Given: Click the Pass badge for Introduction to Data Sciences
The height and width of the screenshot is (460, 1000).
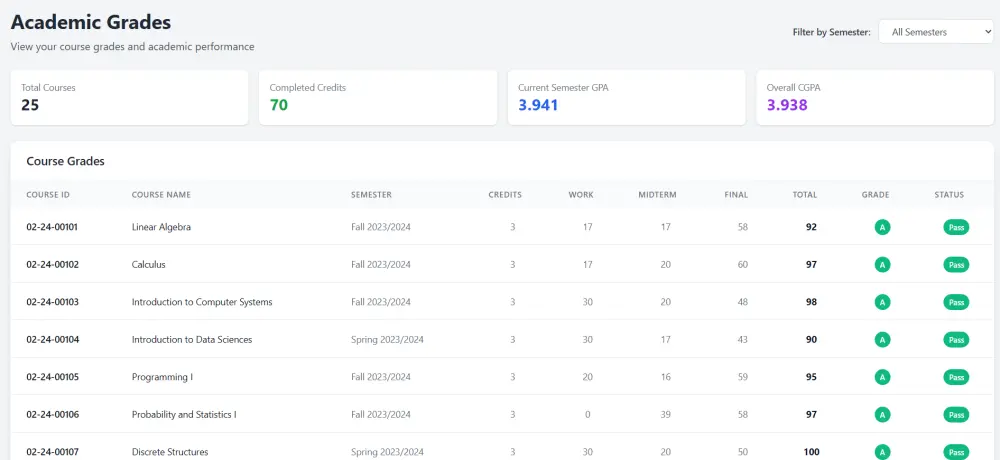Looking at the screenshot, I should point(956,340).
